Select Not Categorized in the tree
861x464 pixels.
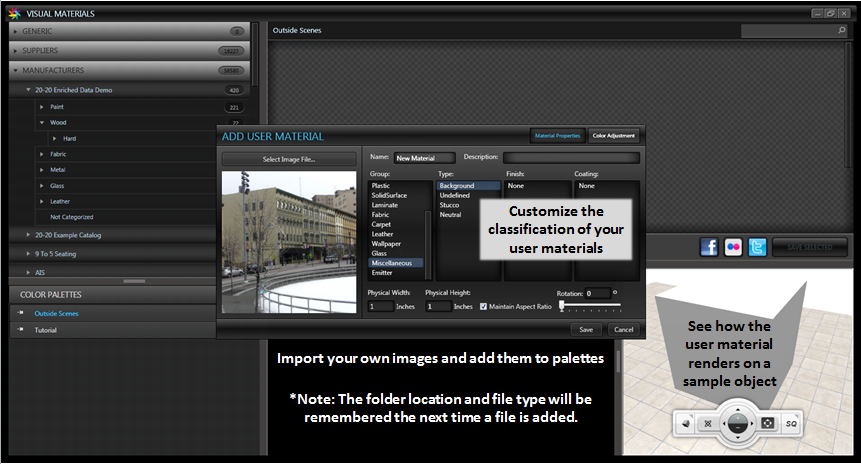click(x=71, y=217)
